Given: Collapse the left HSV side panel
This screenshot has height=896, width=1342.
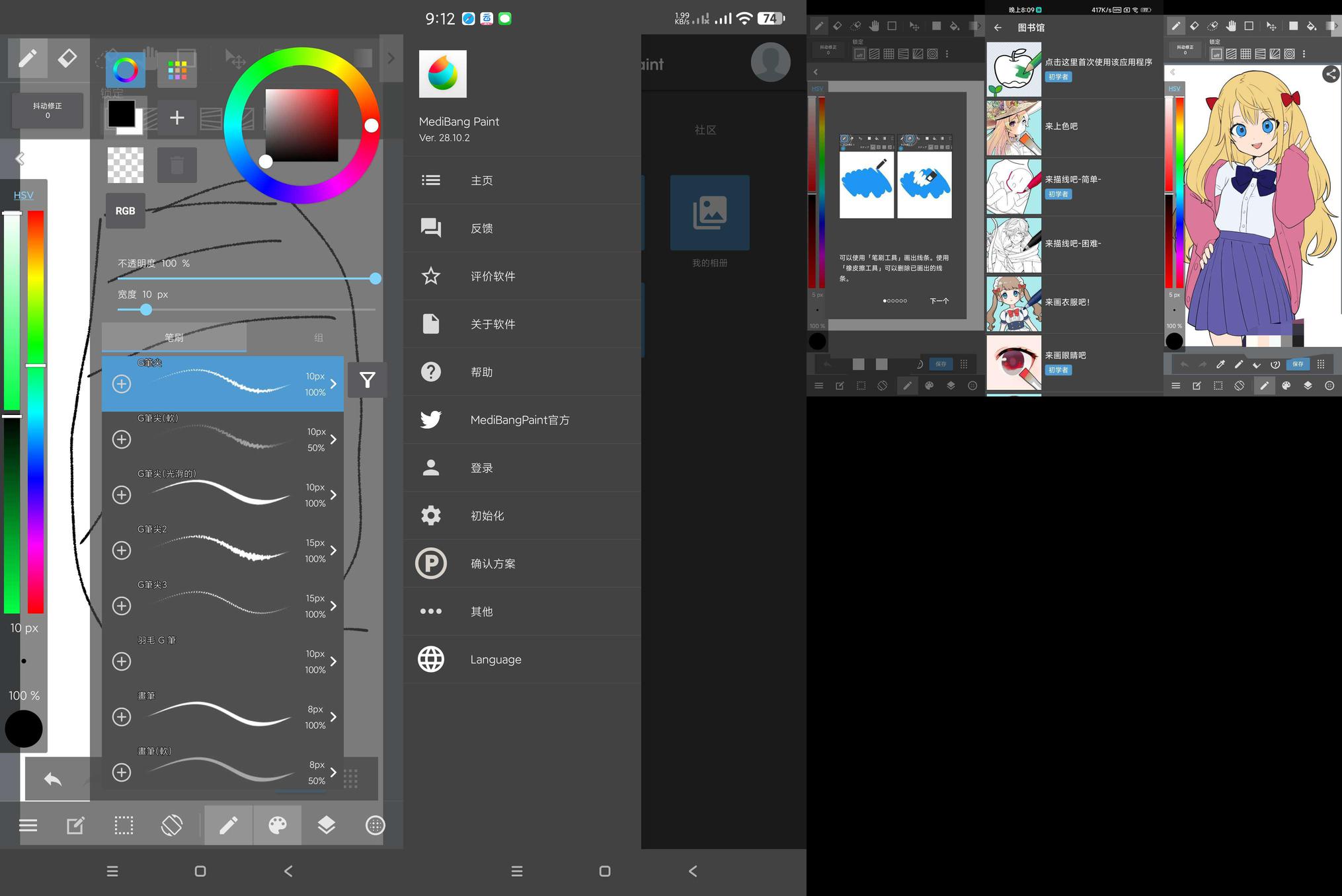Looking at the screenshot, I should pyautogui.click(x=20, y=159).
